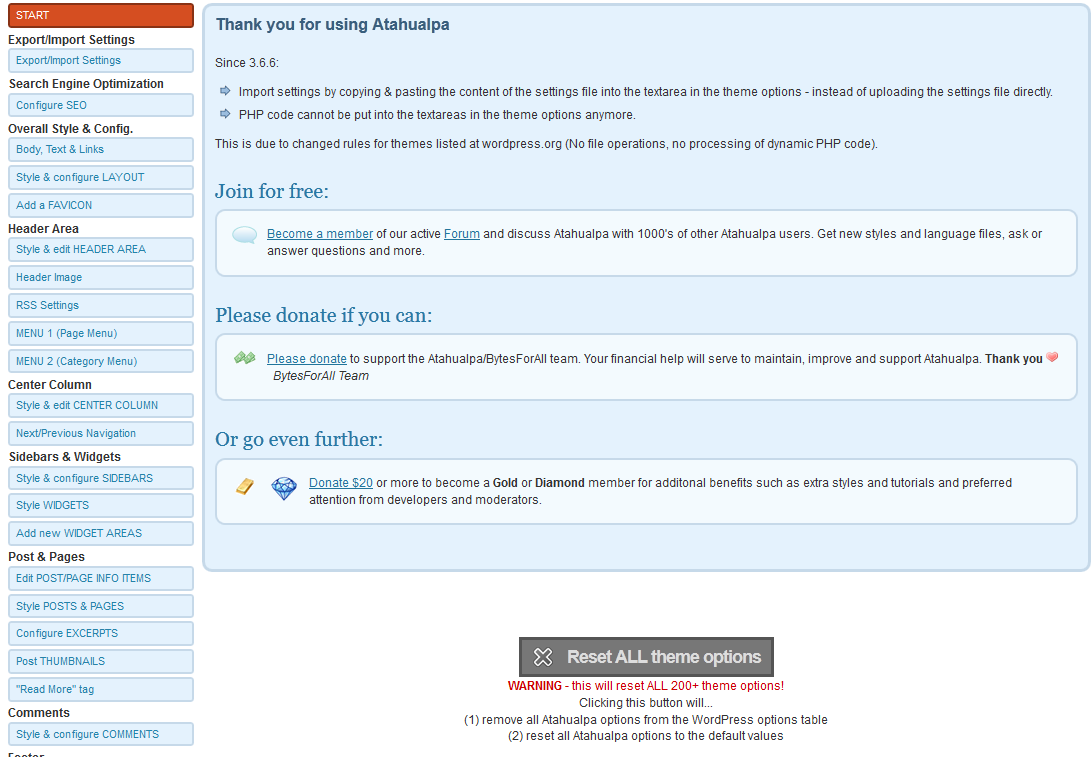Image resolution: width=1092 pixels, height=757 pixels.
Task: Open Configure EXCERPTS tab
Action: [101, 633]
